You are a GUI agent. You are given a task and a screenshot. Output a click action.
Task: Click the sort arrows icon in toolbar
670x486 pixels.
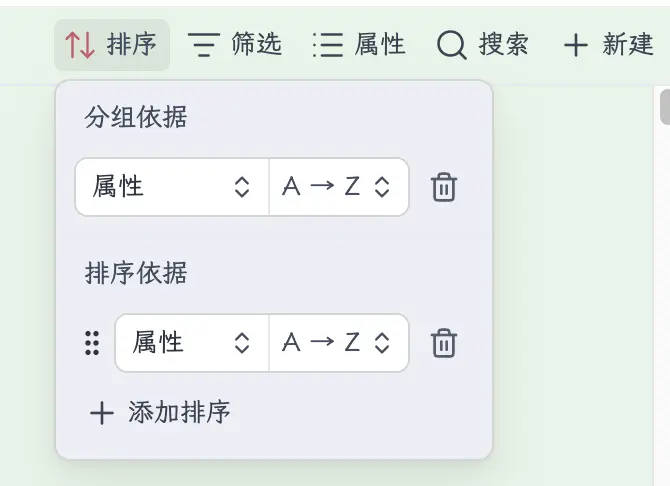[80, 45]
